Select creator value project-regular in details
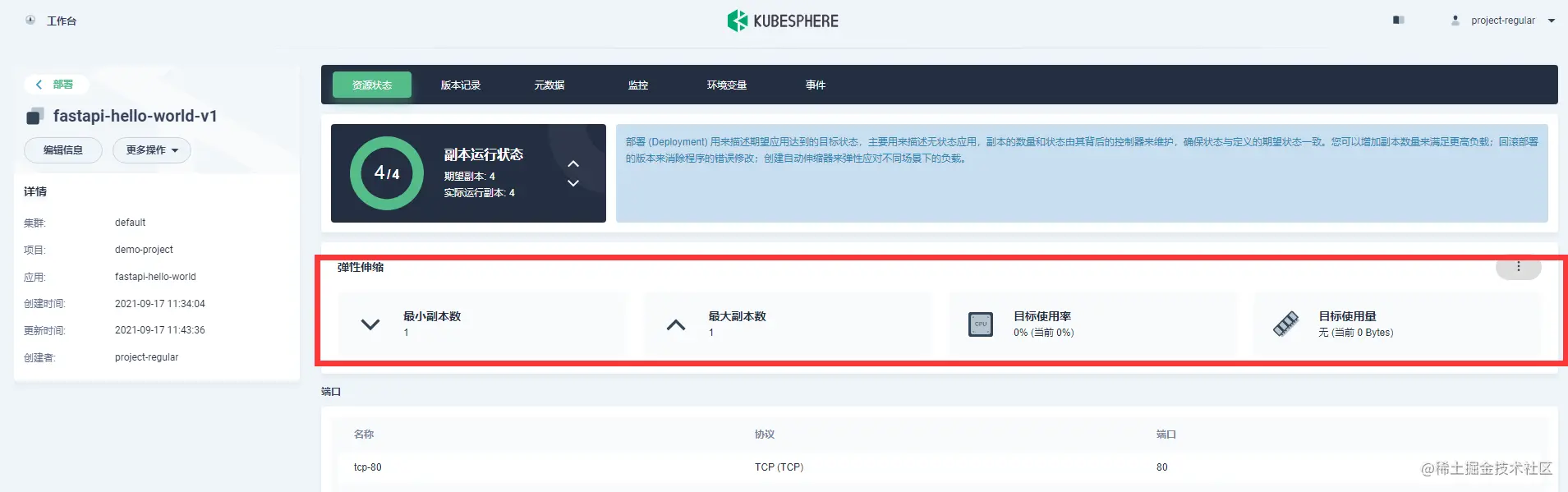 click(x=146, y=357)
